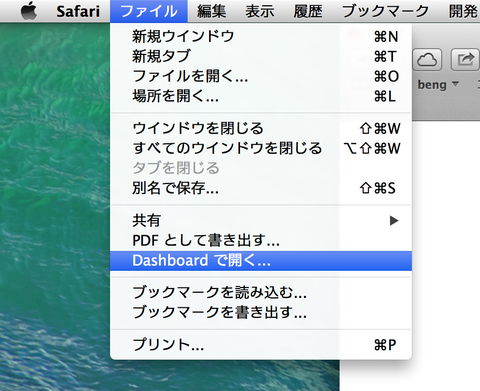Image resolution: width=480 pixels, height=391 pixels.
Task: Choose ウインドウを閉じる menu entry
Action: click(x=261, y=128)
